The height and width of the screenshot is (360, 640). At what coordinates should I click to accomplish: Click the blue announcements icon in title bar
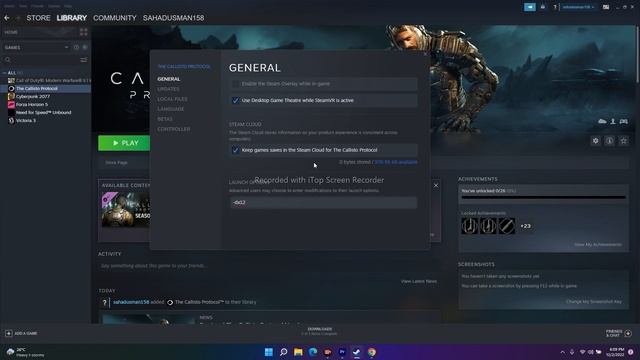pyautogui.click(x=530, y=7)
